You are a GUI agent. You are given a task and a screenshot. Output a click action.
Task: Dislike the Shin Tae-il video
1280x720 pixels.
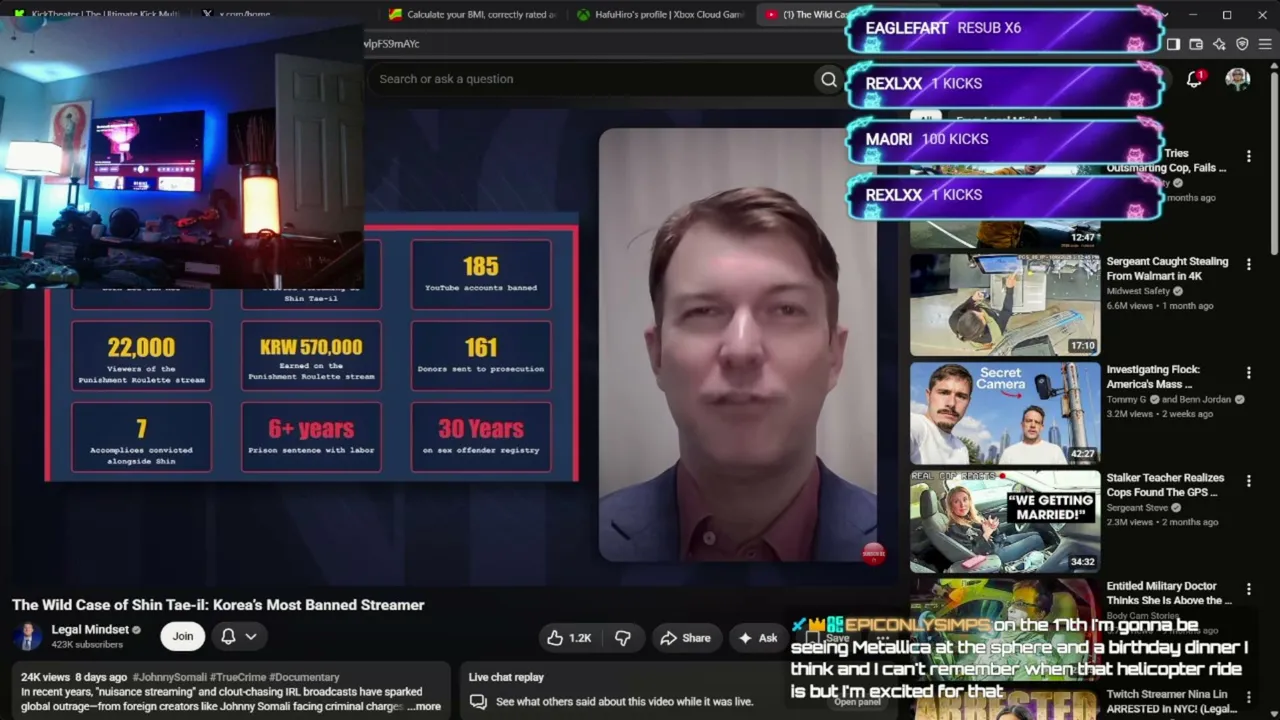point(623,638)
